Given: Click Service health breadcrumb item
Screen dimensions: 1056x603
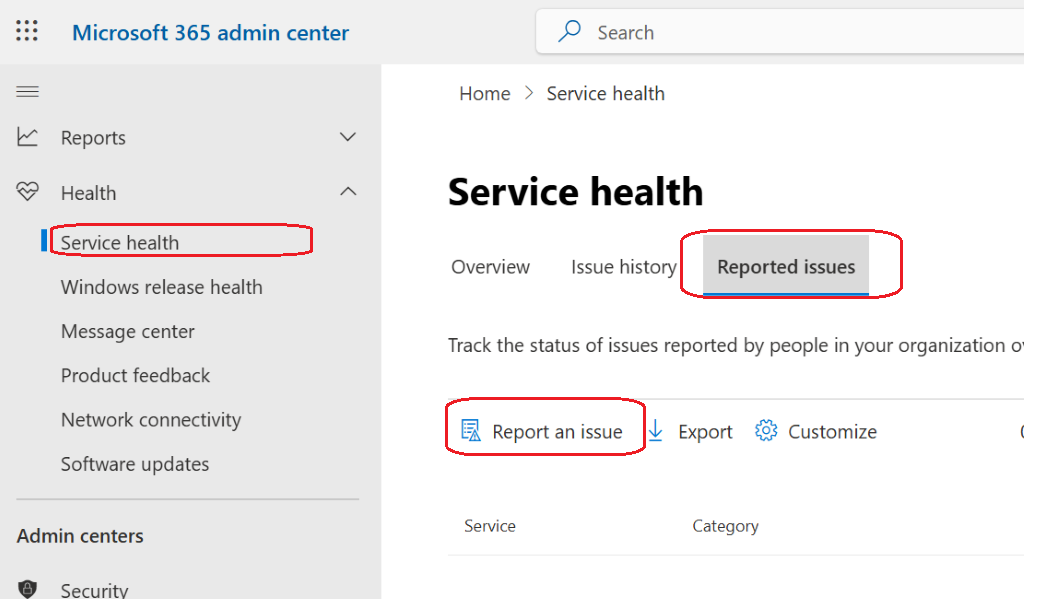Looking at the screenshot, I should (x=605, y=94).
